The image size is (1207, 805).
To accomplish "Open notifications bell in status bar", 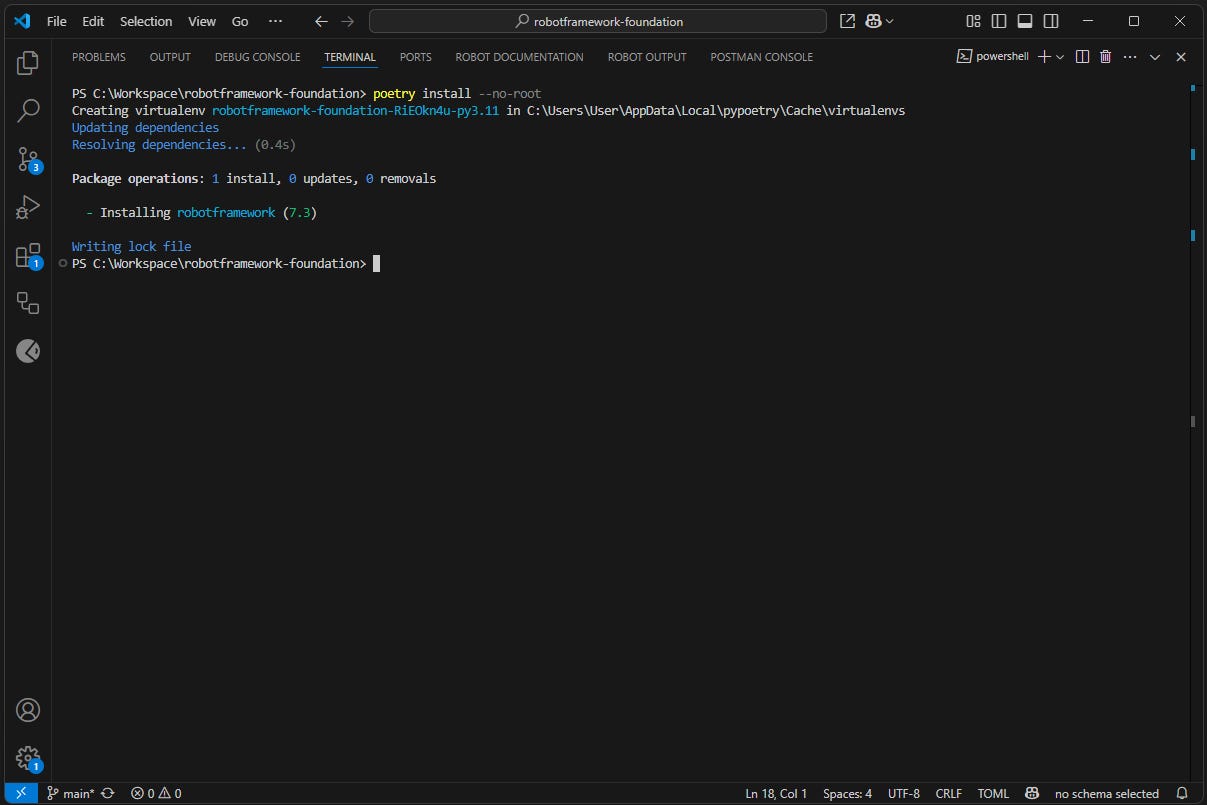I will pyautogui.click(x=1182, y=793).
